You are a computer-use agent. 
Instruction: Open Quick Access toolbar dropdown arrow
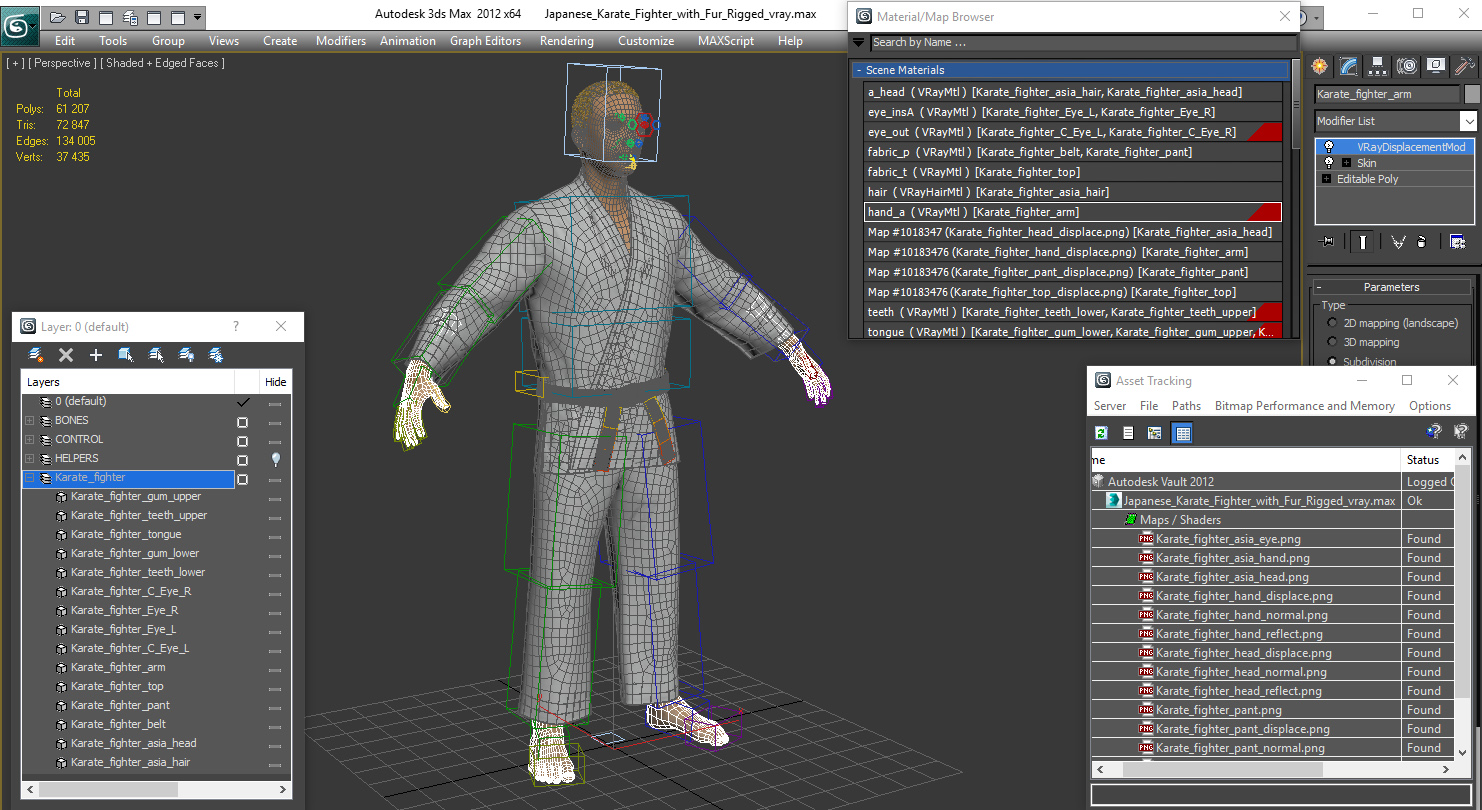tap(197, 17)
